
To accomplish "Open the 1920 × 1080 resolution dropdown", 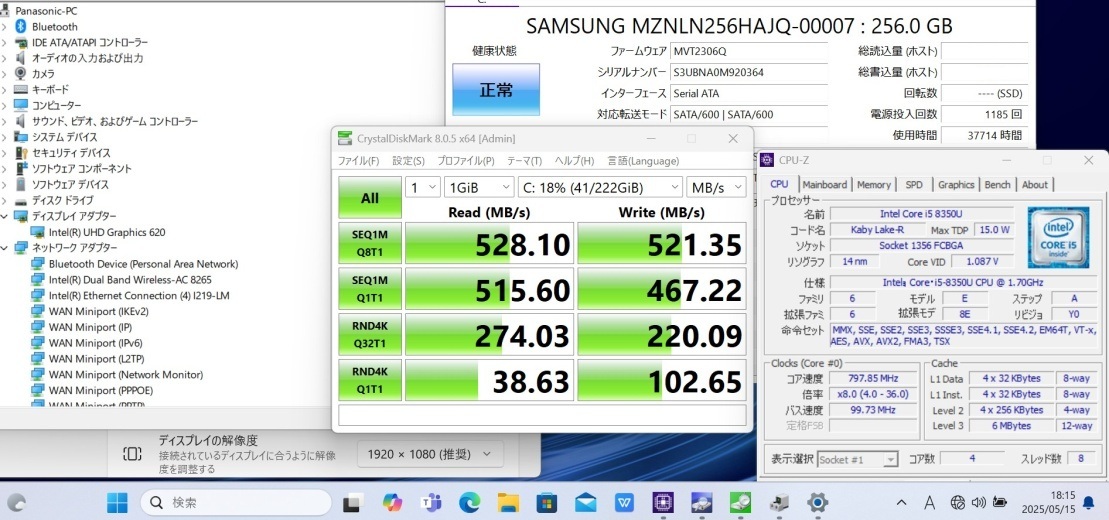I will tap(430, 454).
